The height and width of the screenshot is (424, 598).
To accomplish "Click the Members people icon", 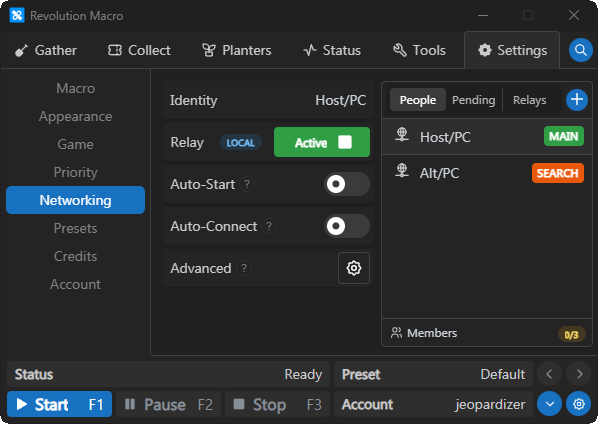I will click(x=396, y=333).
